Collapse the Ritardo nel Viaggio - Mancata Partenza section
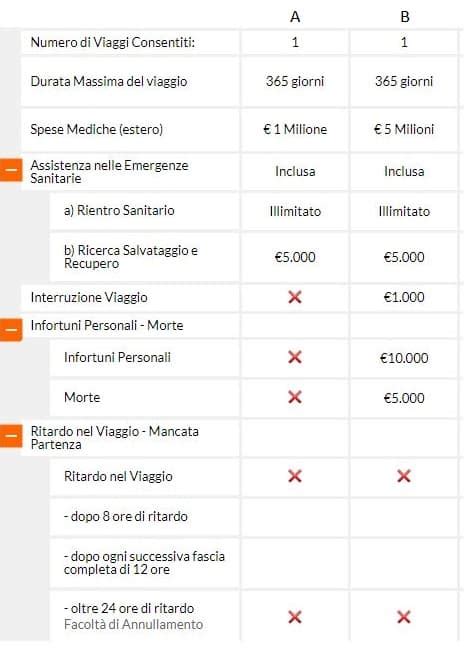 [11, 436]
